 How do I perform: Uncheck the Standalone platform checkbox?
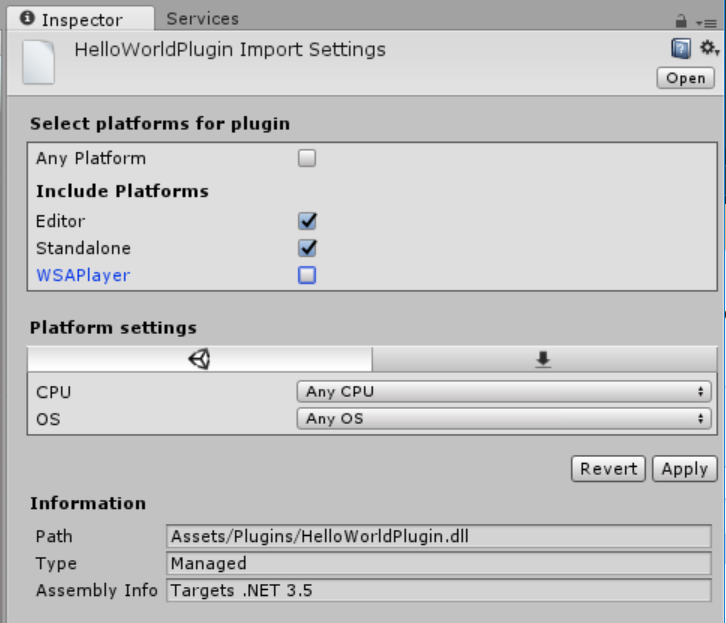[307, 248]
